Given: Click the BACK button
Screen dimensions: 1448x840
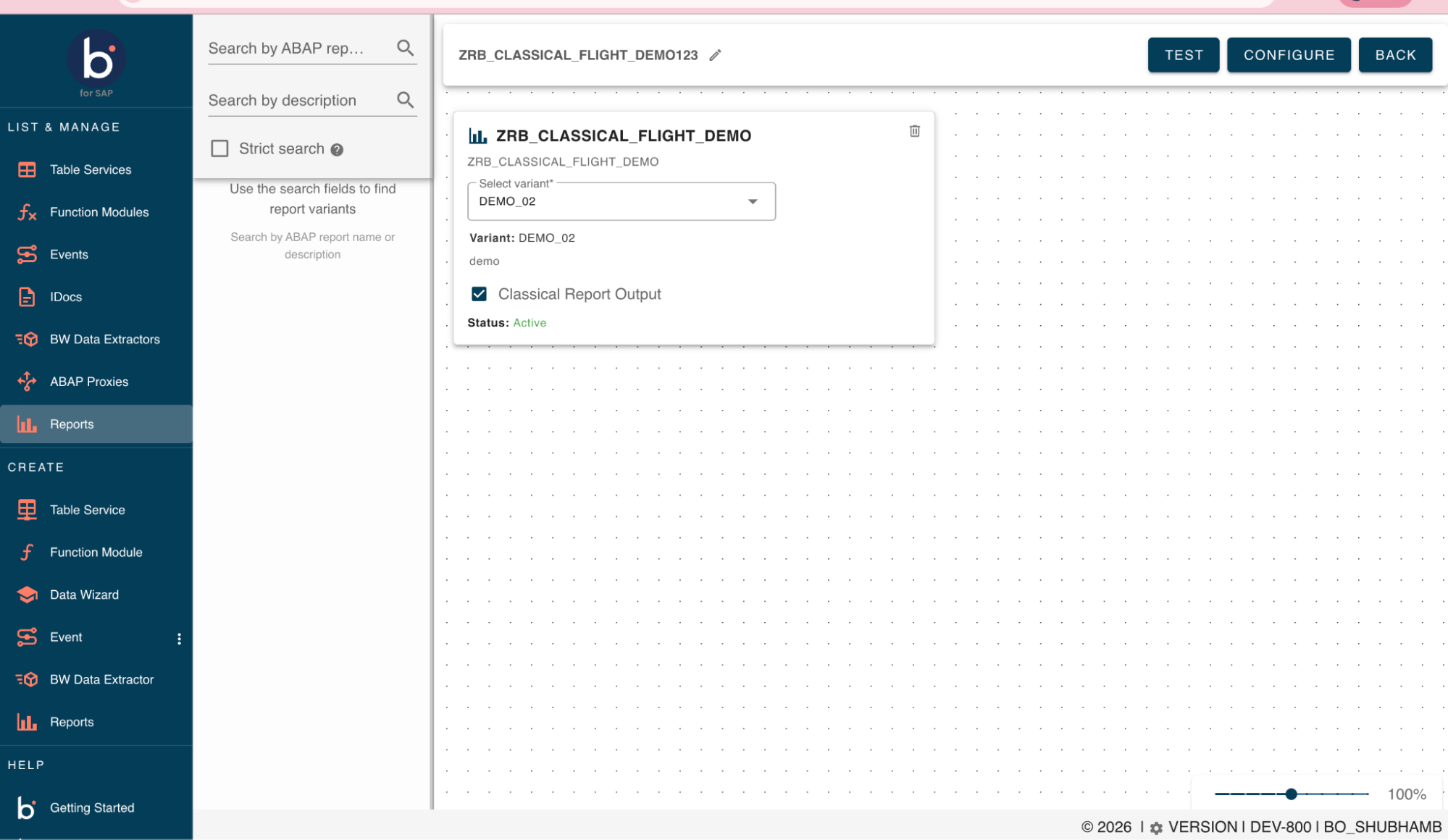Looking at the screenshot, I should (1395, 55).
